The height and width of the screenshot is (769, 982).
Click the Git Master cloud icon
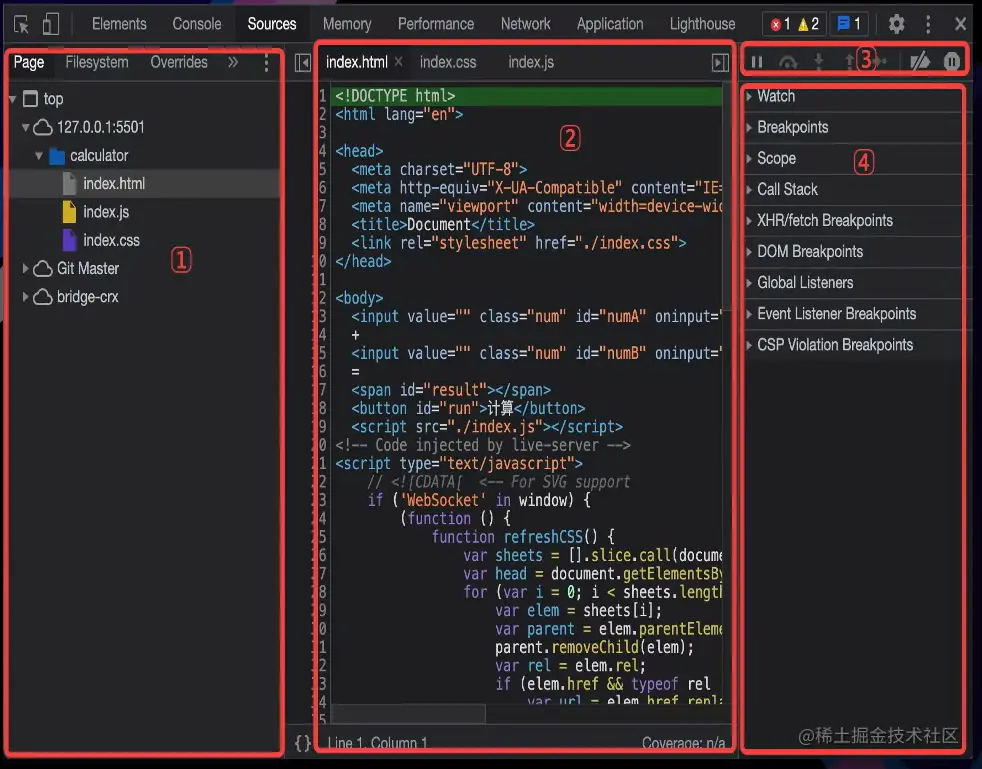[x=43, y=269]
